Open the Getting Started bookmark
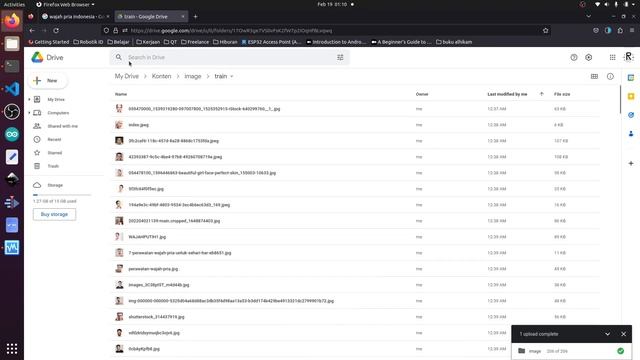The image size is (640, 360). [x=48, y=42]
